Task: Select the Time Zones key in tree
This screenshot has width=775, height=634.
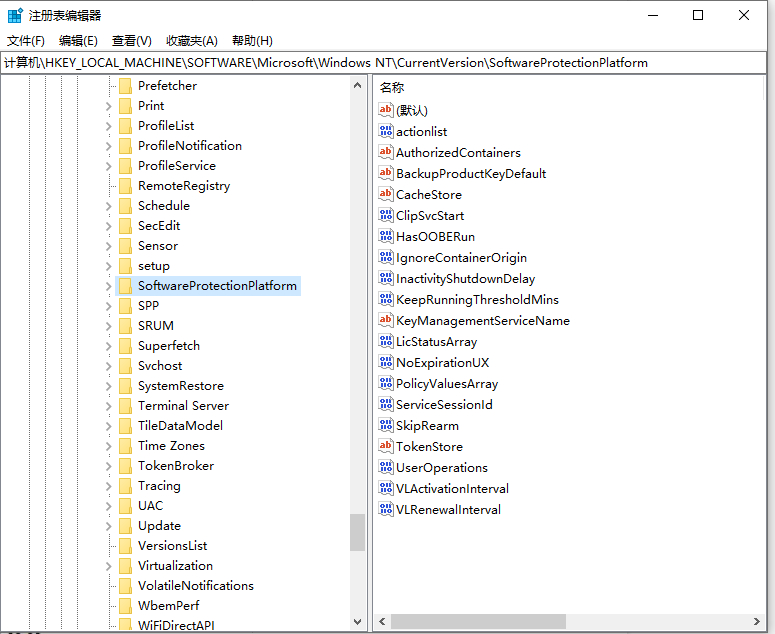Action: pos(171,446)
